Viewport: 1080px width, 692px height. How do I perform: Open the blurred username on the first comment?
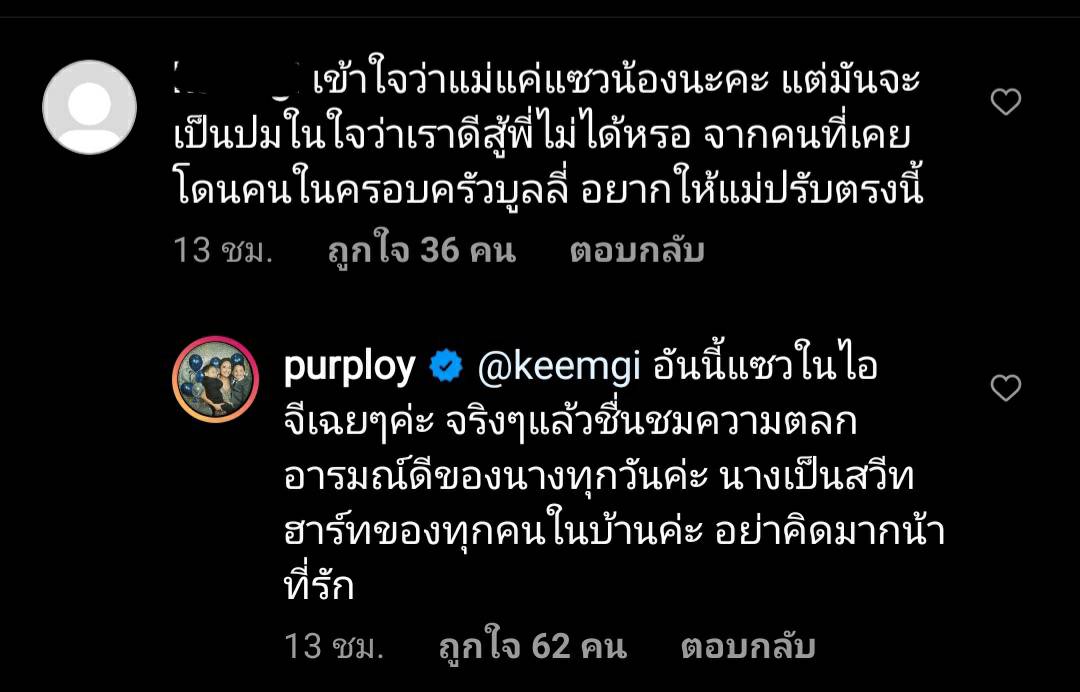236,78
